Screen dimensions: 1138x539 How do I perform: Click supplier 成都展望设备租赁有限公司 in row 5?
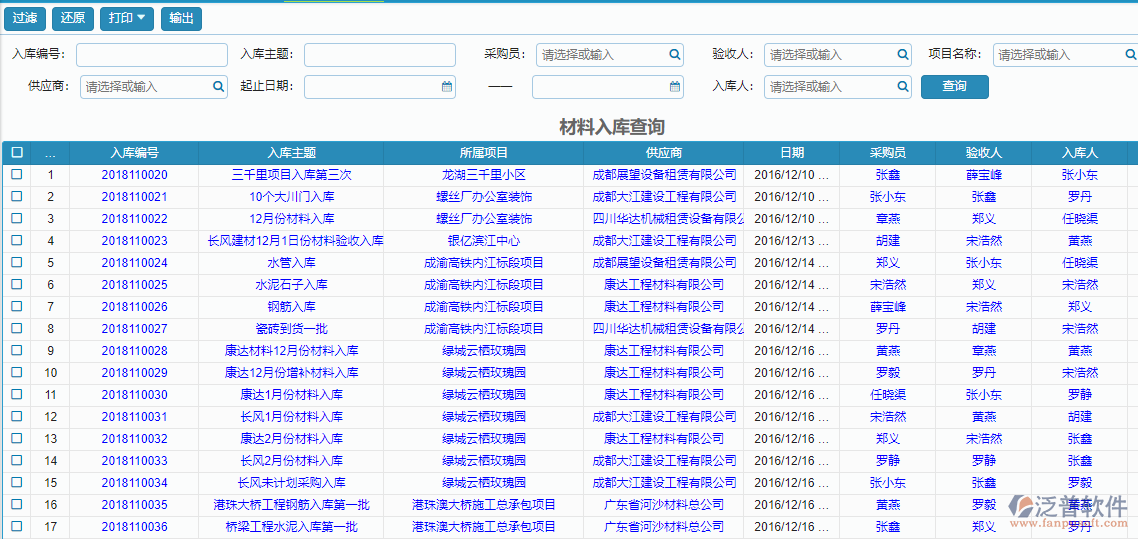click(x=664, y=263)
